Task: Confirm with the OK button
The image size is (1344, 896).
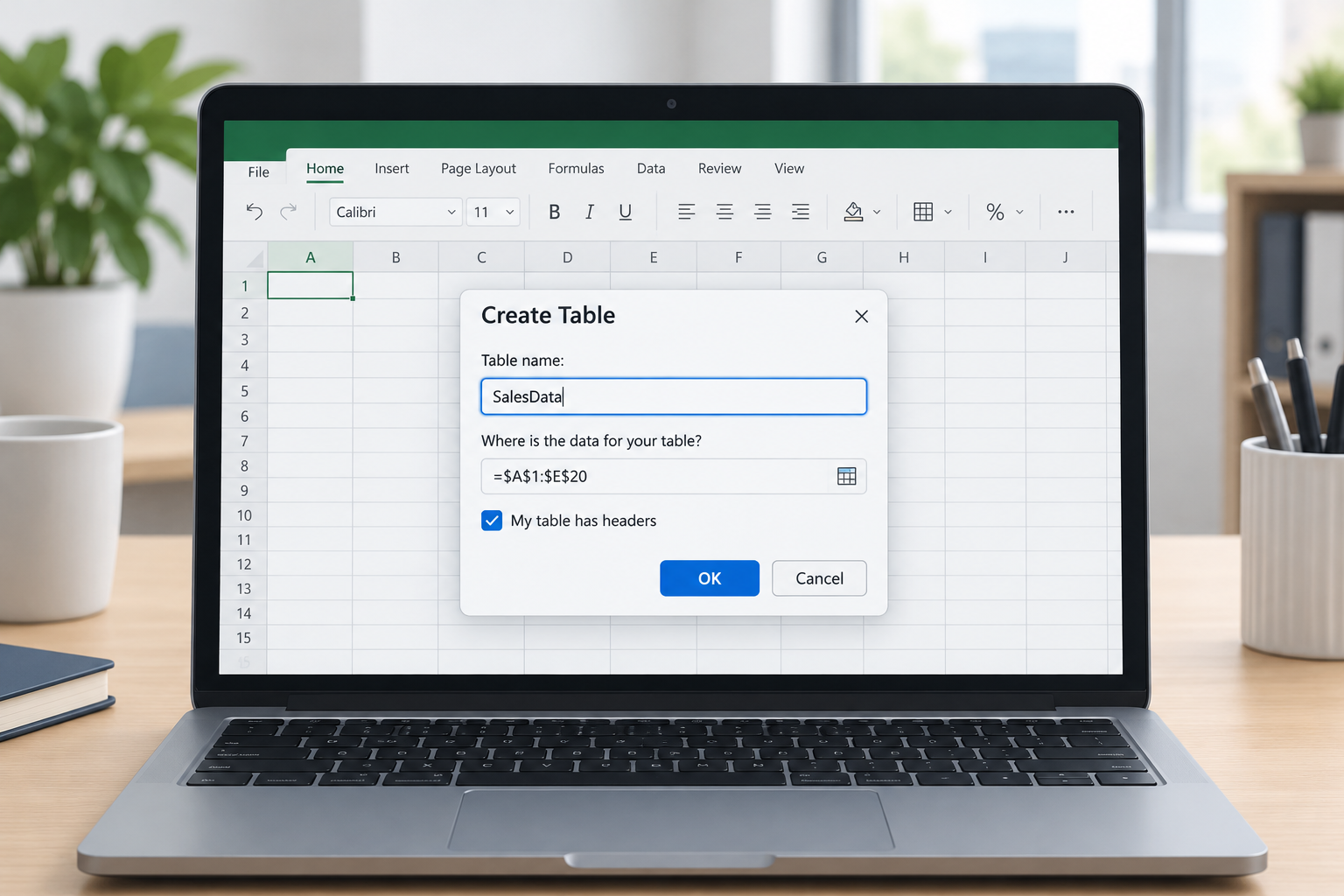Action: (x=710, y=578)
